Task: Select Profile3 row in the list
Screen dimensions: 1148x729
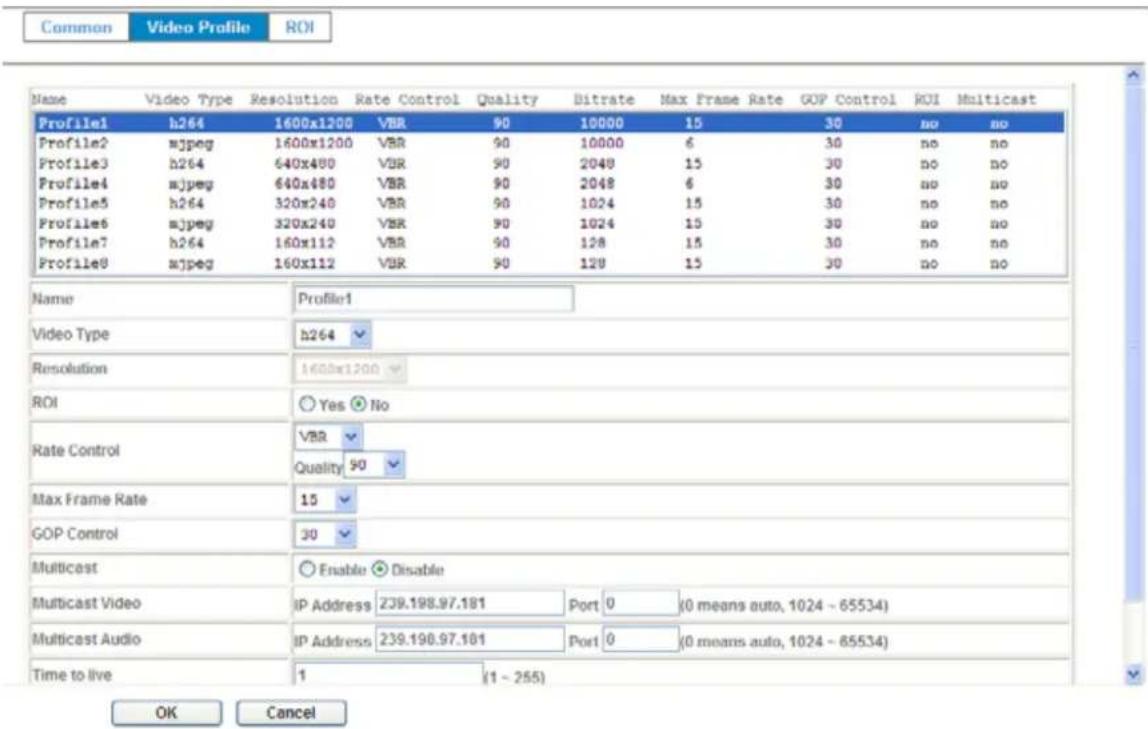Action: (549, 163)
